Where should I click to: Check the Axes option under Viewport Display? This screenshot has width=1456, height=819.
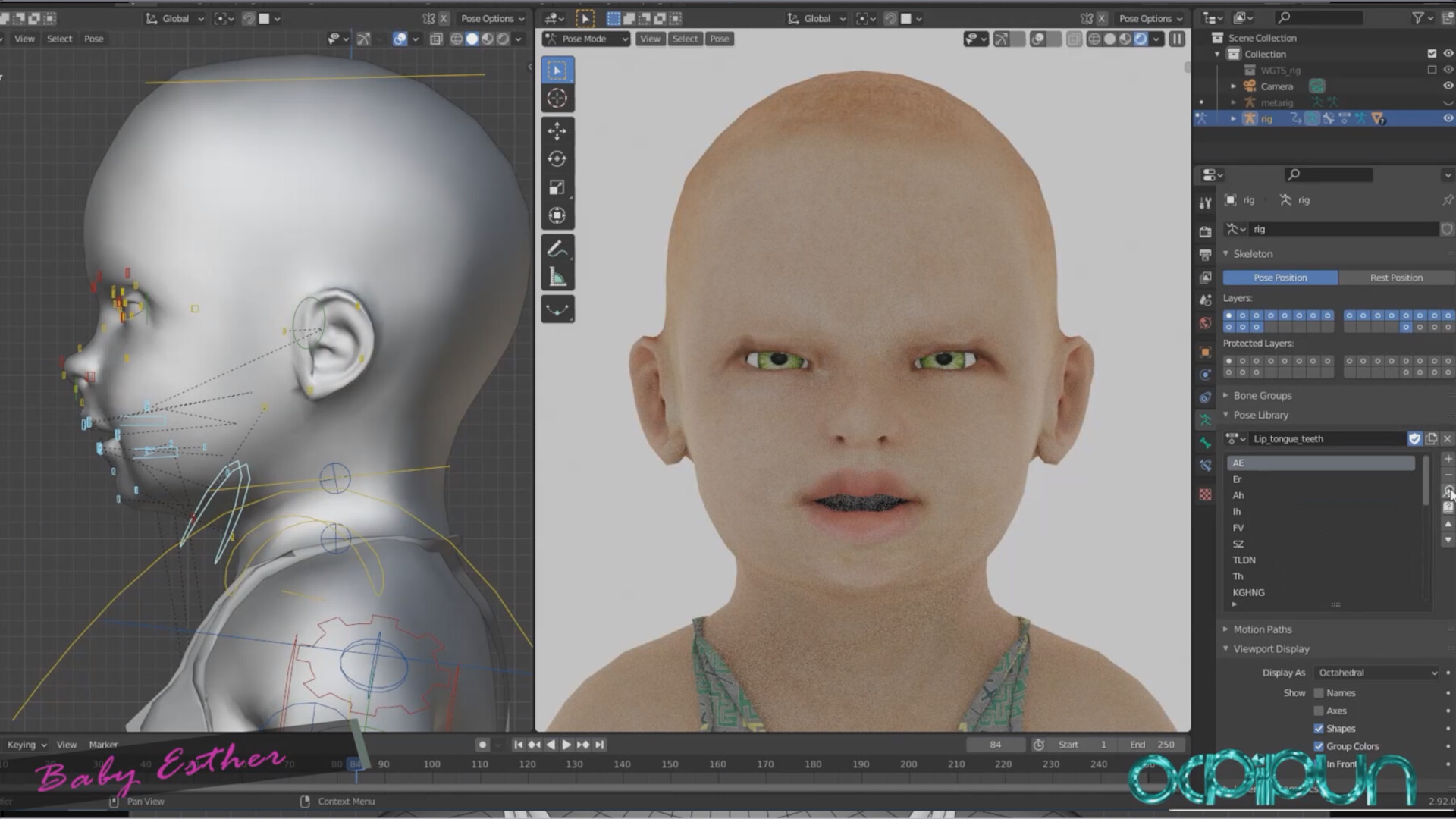1319,711
